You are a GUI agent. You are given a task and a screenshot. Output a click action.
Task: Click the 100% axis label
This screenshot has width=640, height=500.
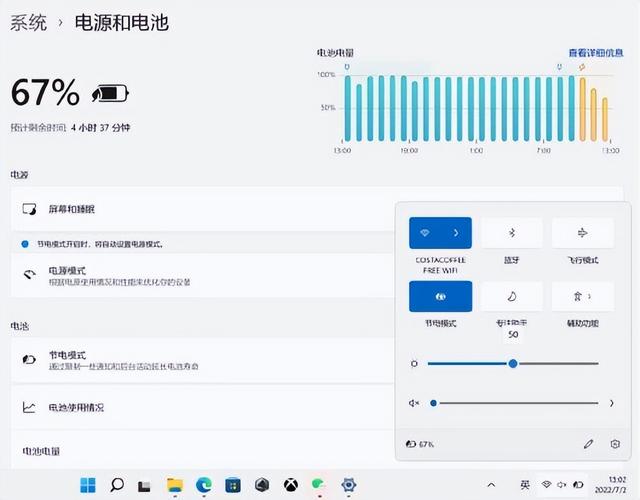click(326, 75)
